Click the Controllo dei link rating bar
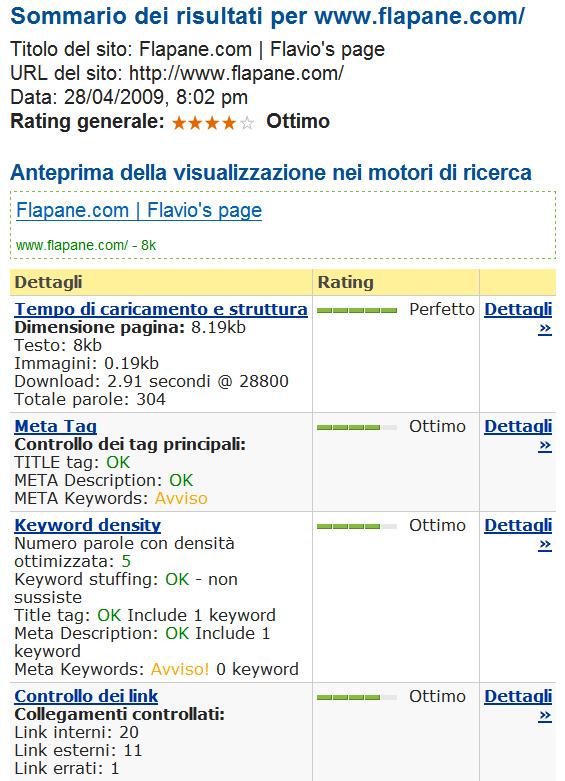This screenshot has height=781, width=565. pyautogui.click(x=357, y=697)
